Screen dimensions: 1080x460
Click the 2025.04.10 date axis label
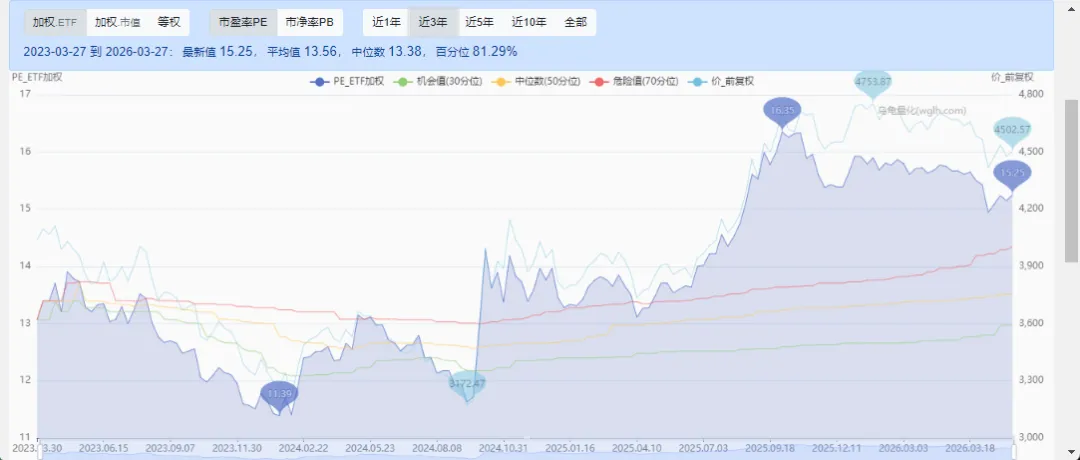[635, 446]
